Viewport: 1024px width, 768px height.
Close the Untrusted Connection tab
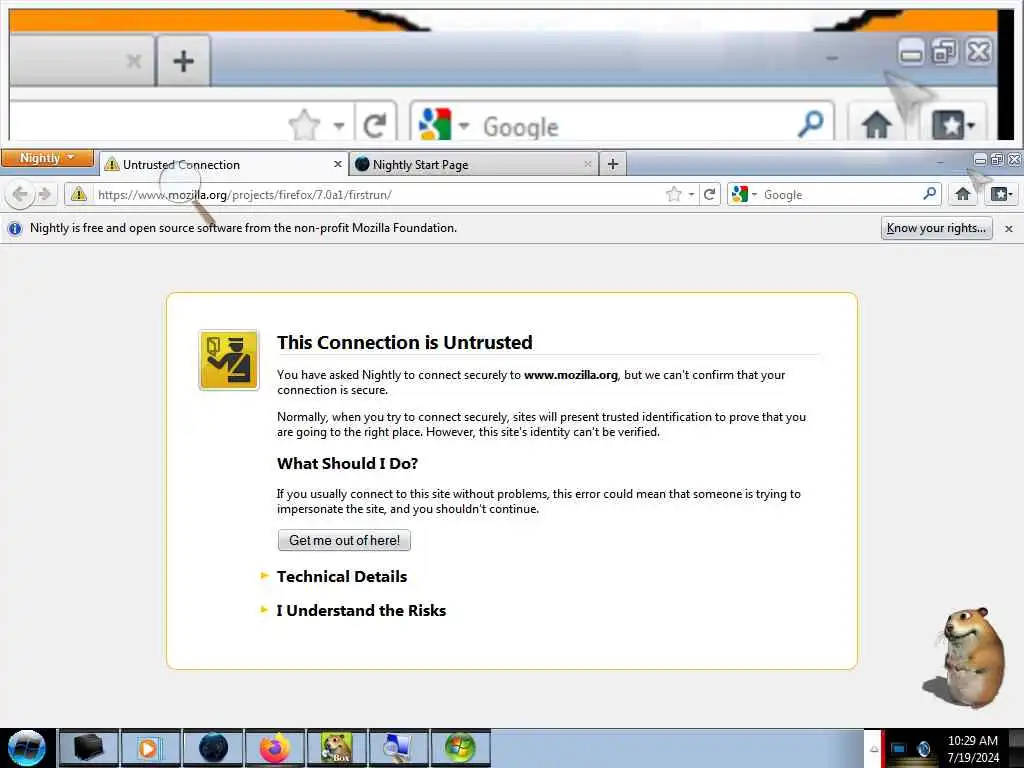tap(338, 164)
